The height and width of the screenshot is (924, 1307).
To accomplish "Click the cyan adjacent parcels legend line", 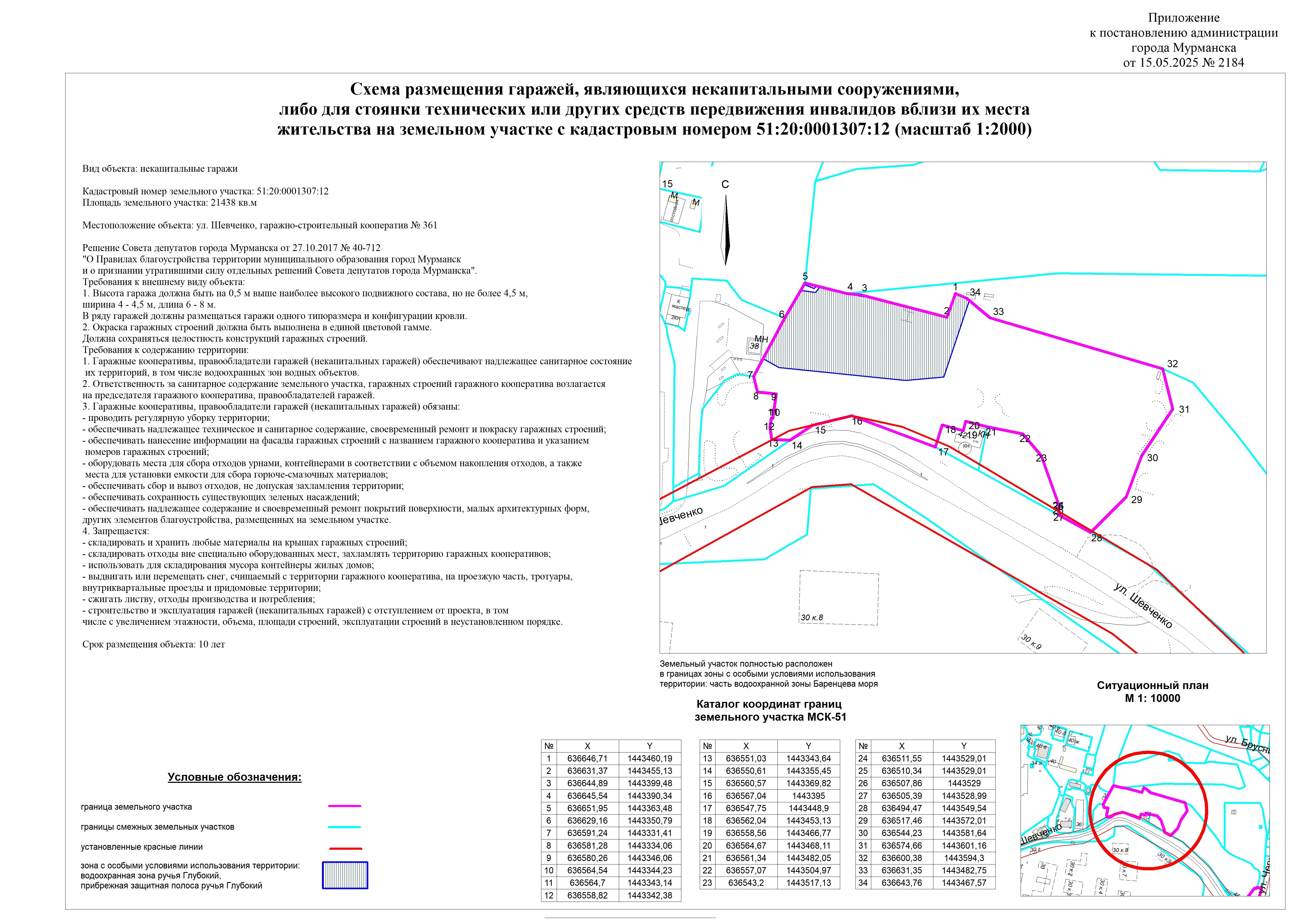I will point(345,827).
